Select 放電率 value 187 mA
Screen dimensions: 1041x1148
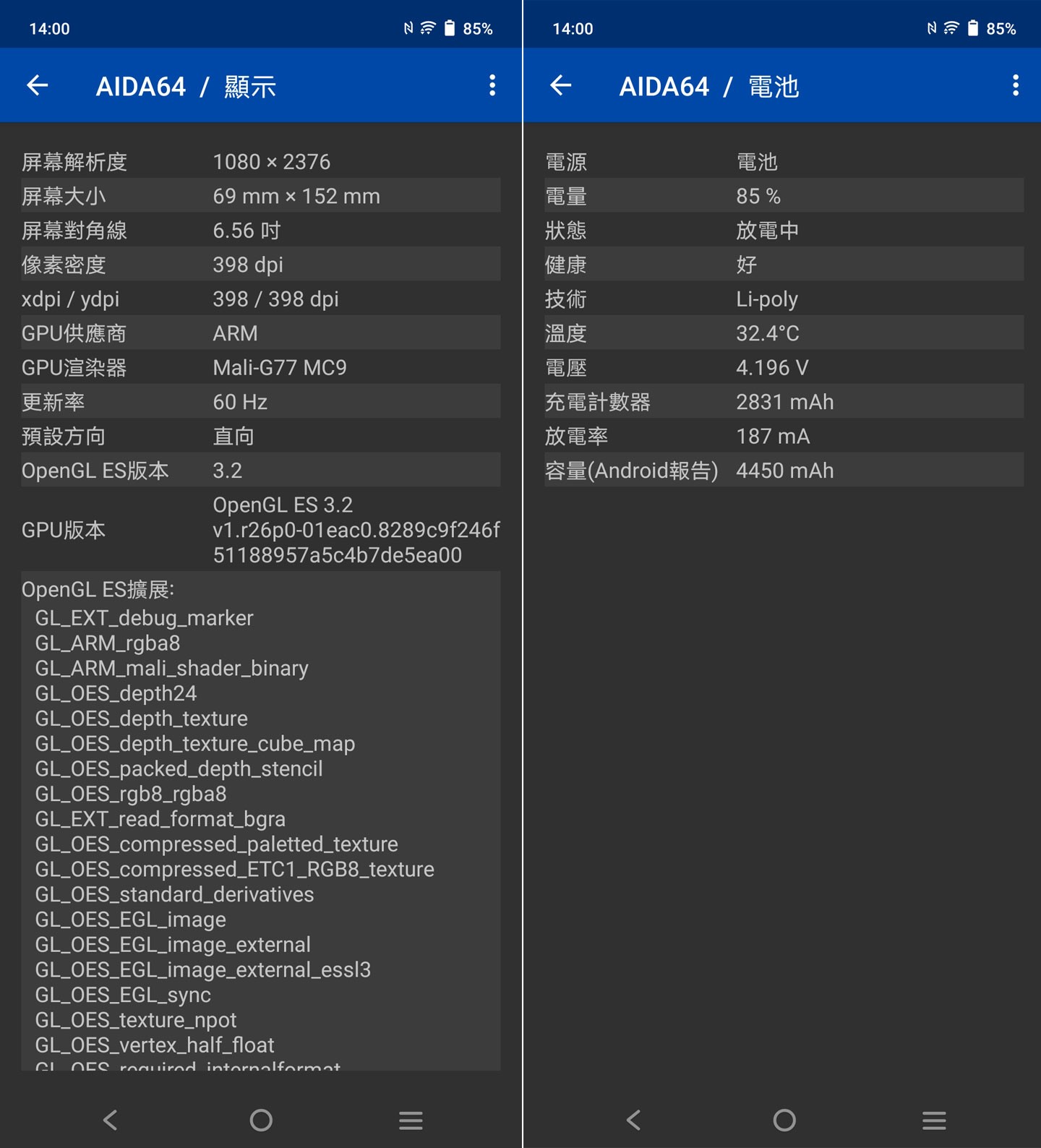pos(773,436)
